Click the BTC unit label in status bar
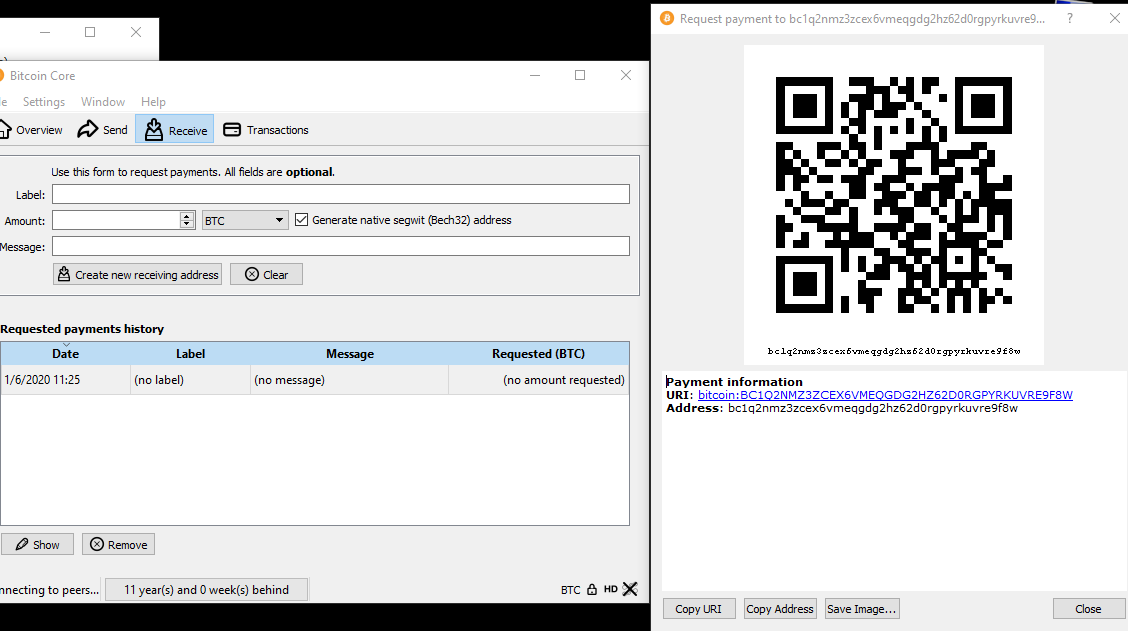 coord(570,590)
